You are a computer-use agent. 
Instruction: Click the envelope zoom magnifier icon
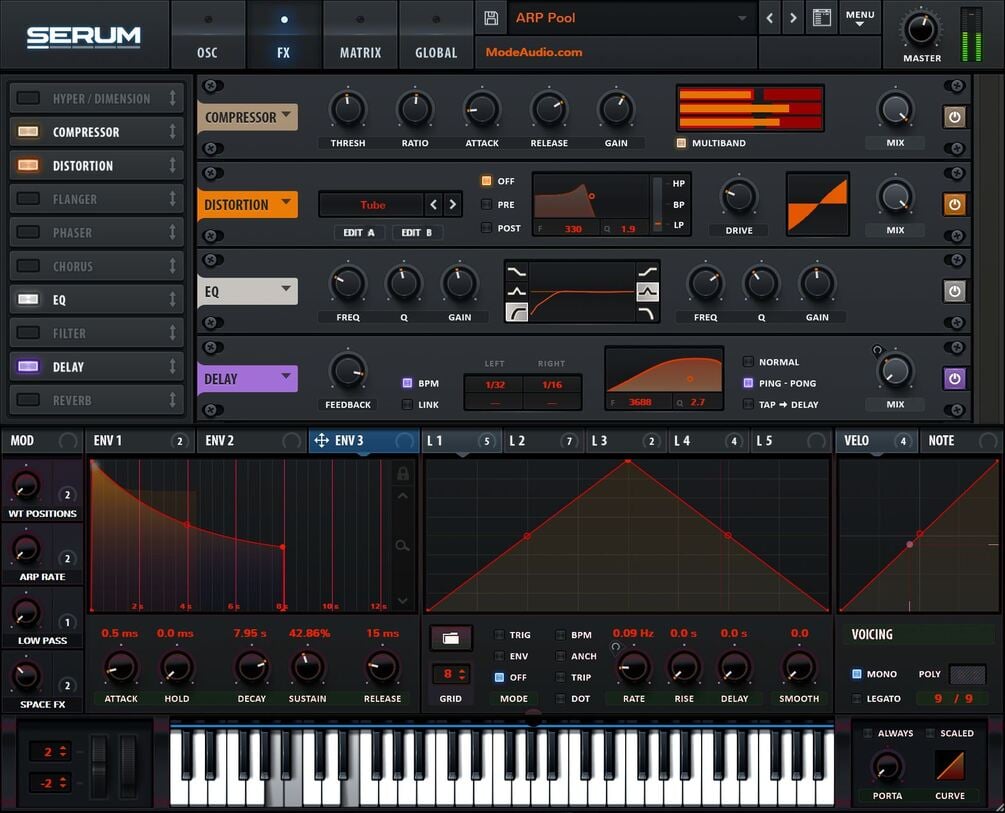pos(403,546)
